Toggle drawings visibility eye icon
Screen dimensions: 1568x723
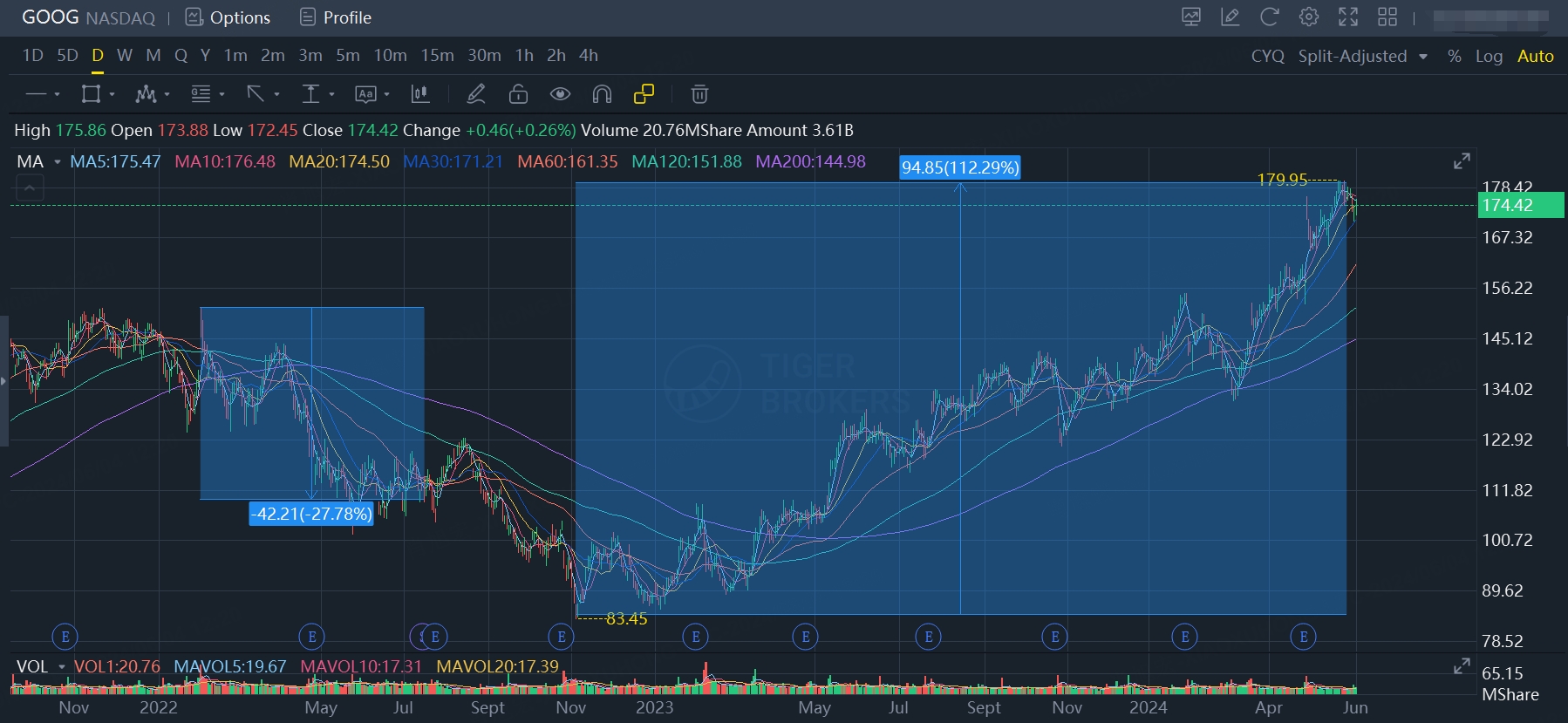[x=561, y=94]
